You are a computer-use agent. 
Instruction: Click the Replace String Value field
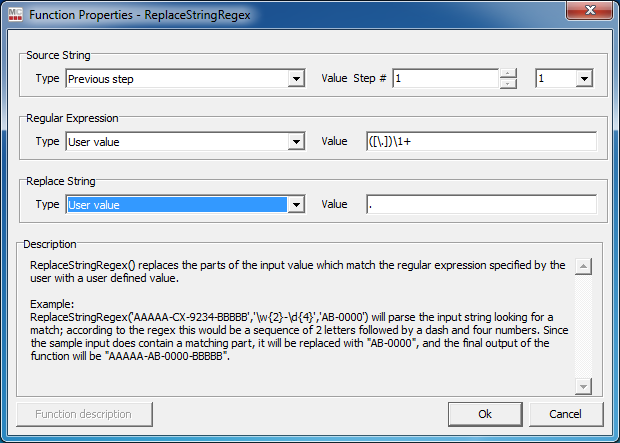pos(482,204)
